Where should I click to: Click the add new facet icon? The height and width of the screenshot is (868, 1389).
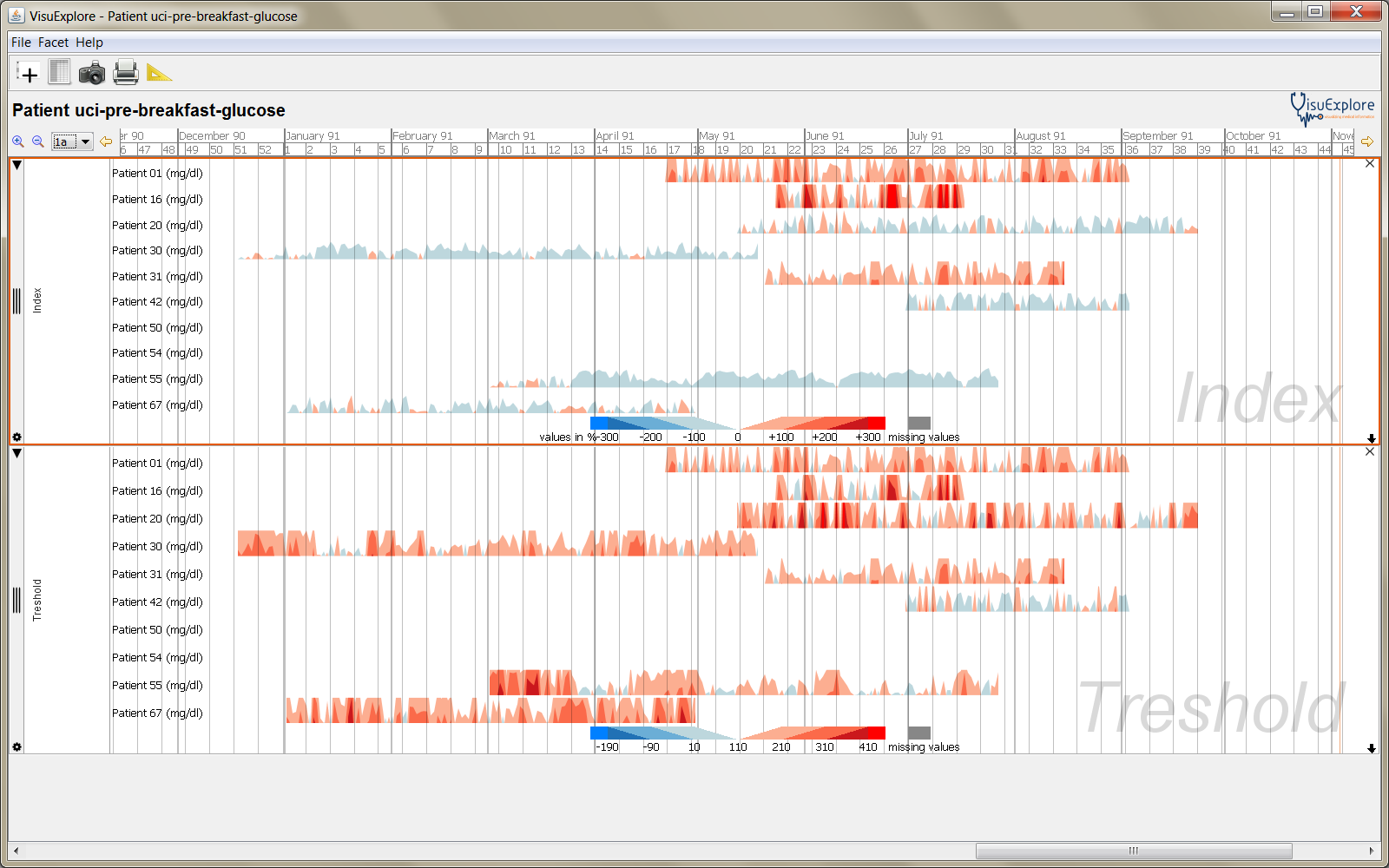coord(28,73)
